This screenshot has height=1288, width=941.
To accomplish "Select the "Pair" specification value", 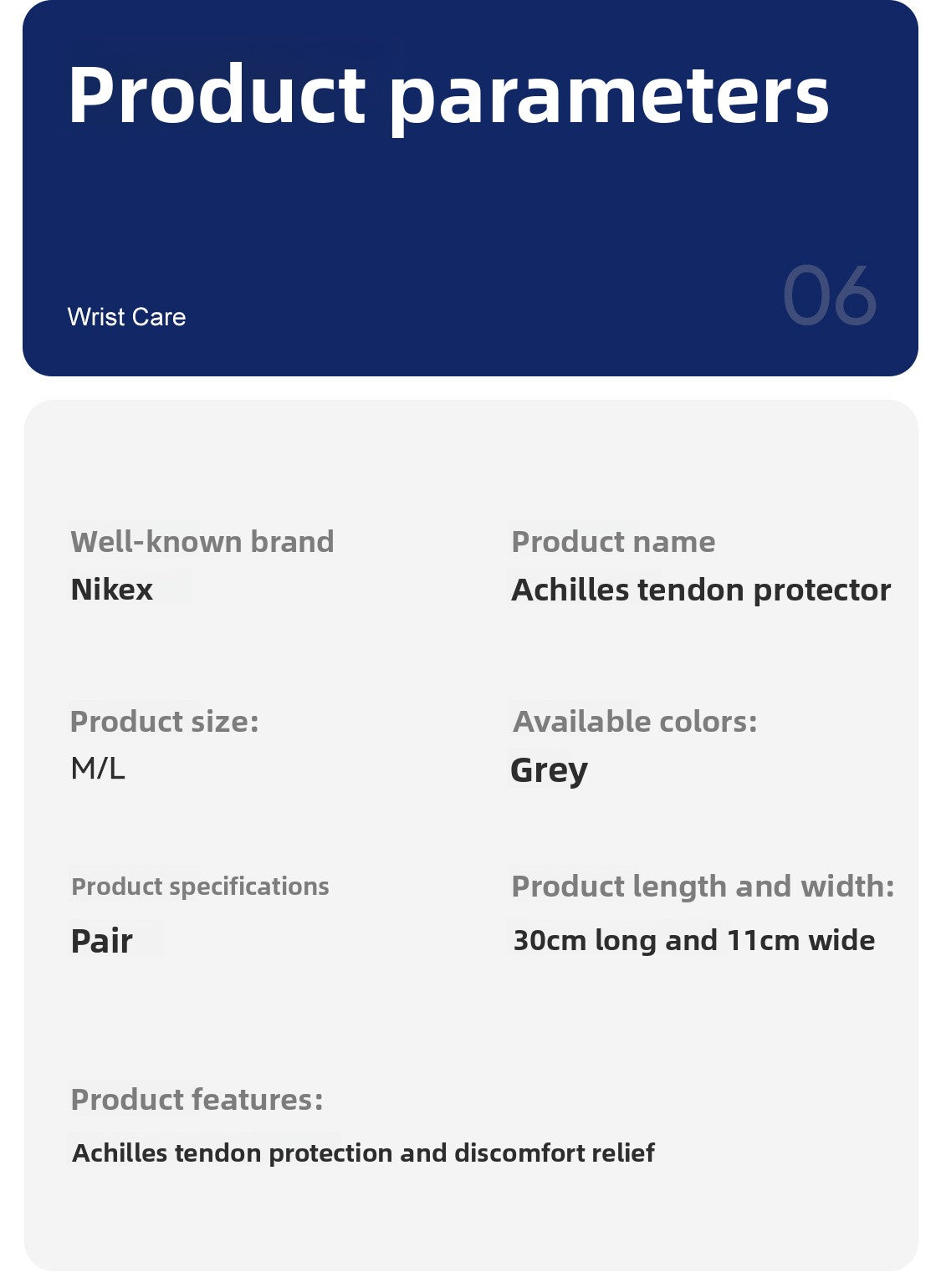I will pos(102,941).
